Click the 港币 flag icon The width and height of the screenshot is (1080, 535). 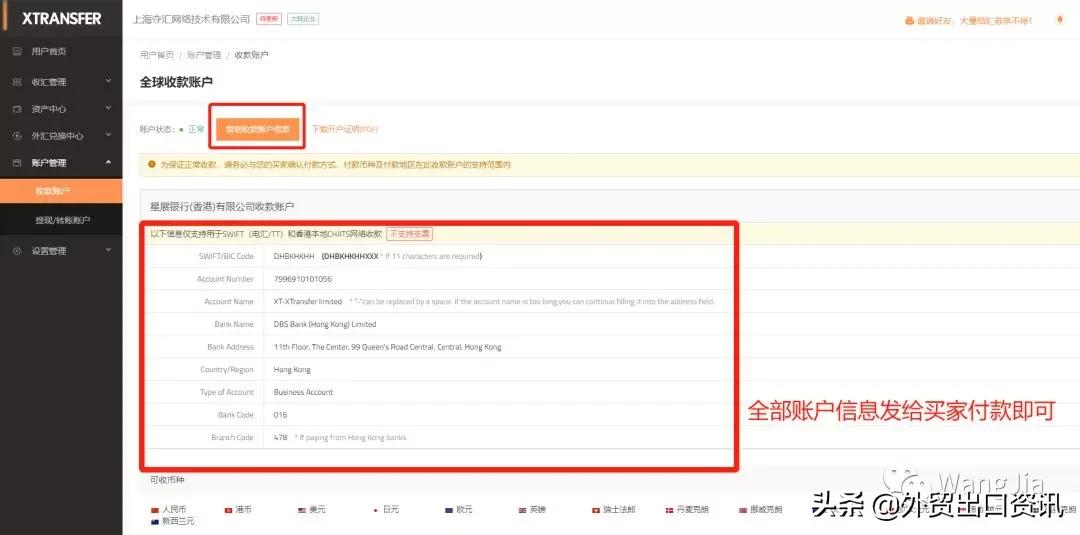tap(228, 510)
